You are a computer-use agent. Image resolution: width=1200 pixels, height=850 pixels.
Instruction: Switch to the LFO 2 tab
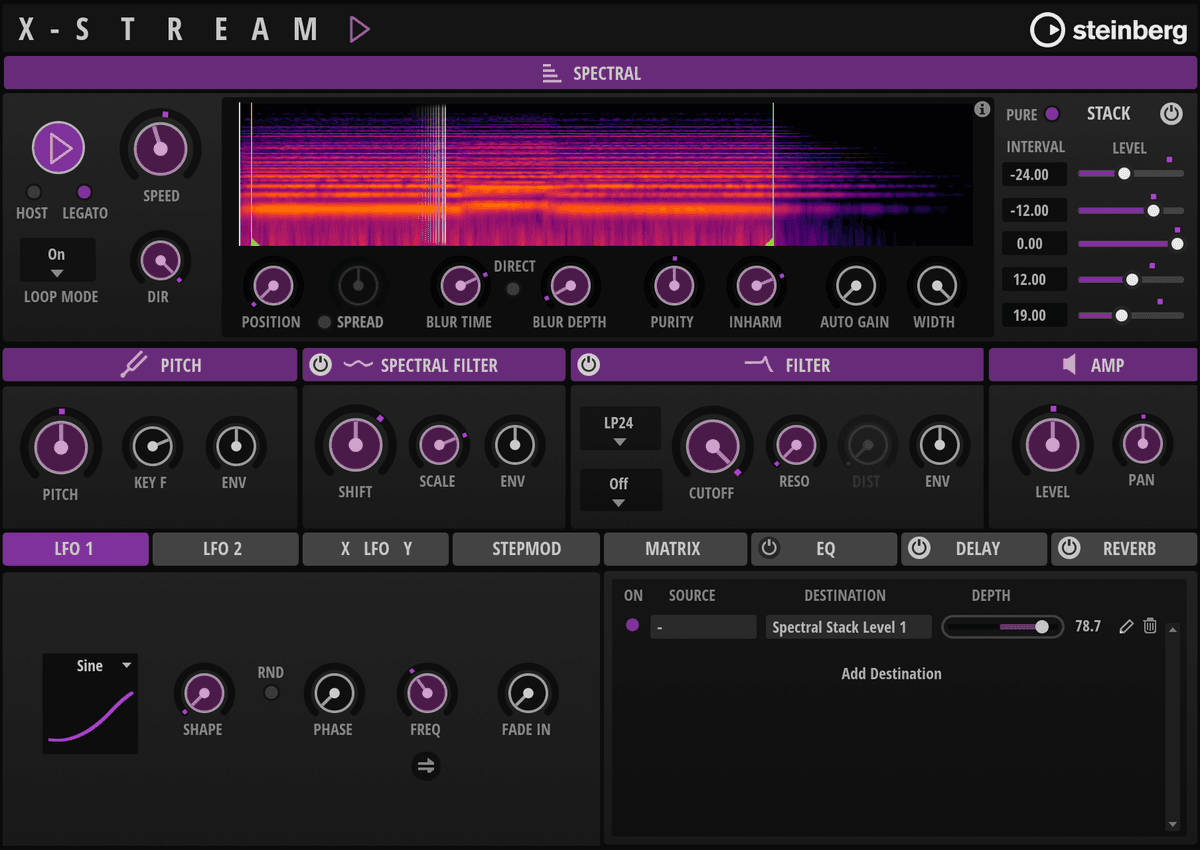(225, 548)
